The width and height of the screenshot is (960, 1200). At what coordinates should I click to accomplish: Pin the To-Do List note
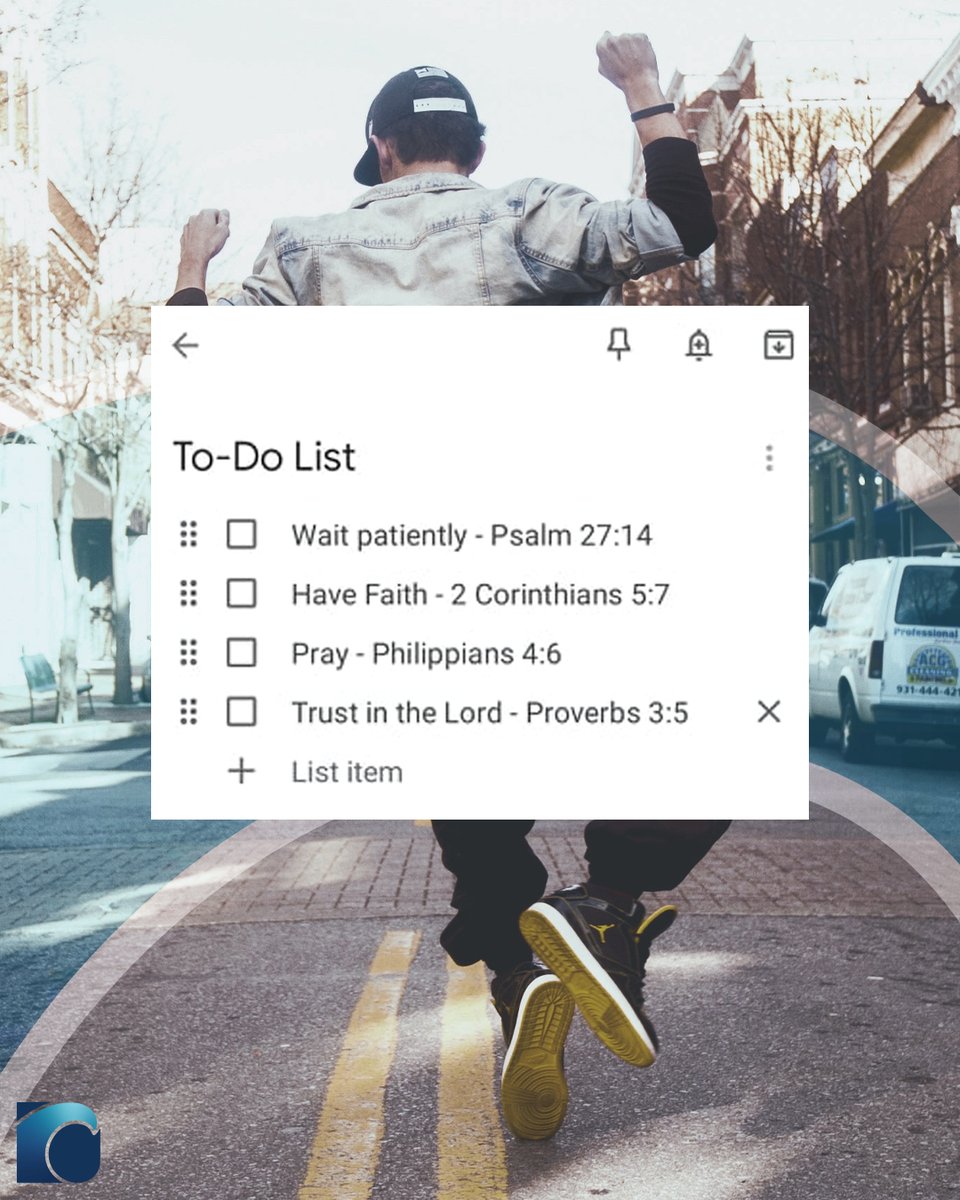[x=619, y=345]
